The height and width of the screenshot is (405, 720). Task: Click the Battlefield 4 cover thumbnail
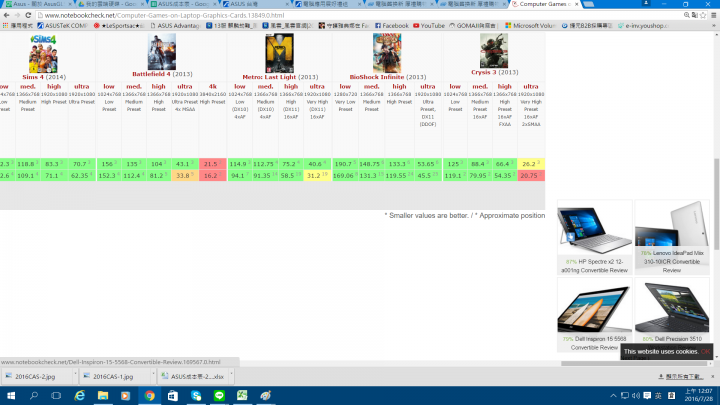162,51
